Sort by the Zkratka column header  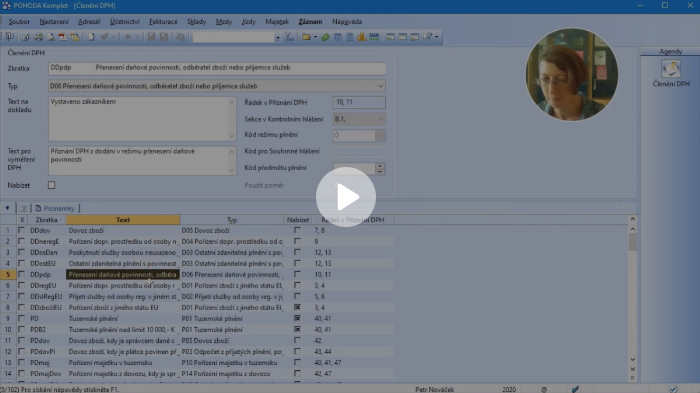click(x=46, y=220)
